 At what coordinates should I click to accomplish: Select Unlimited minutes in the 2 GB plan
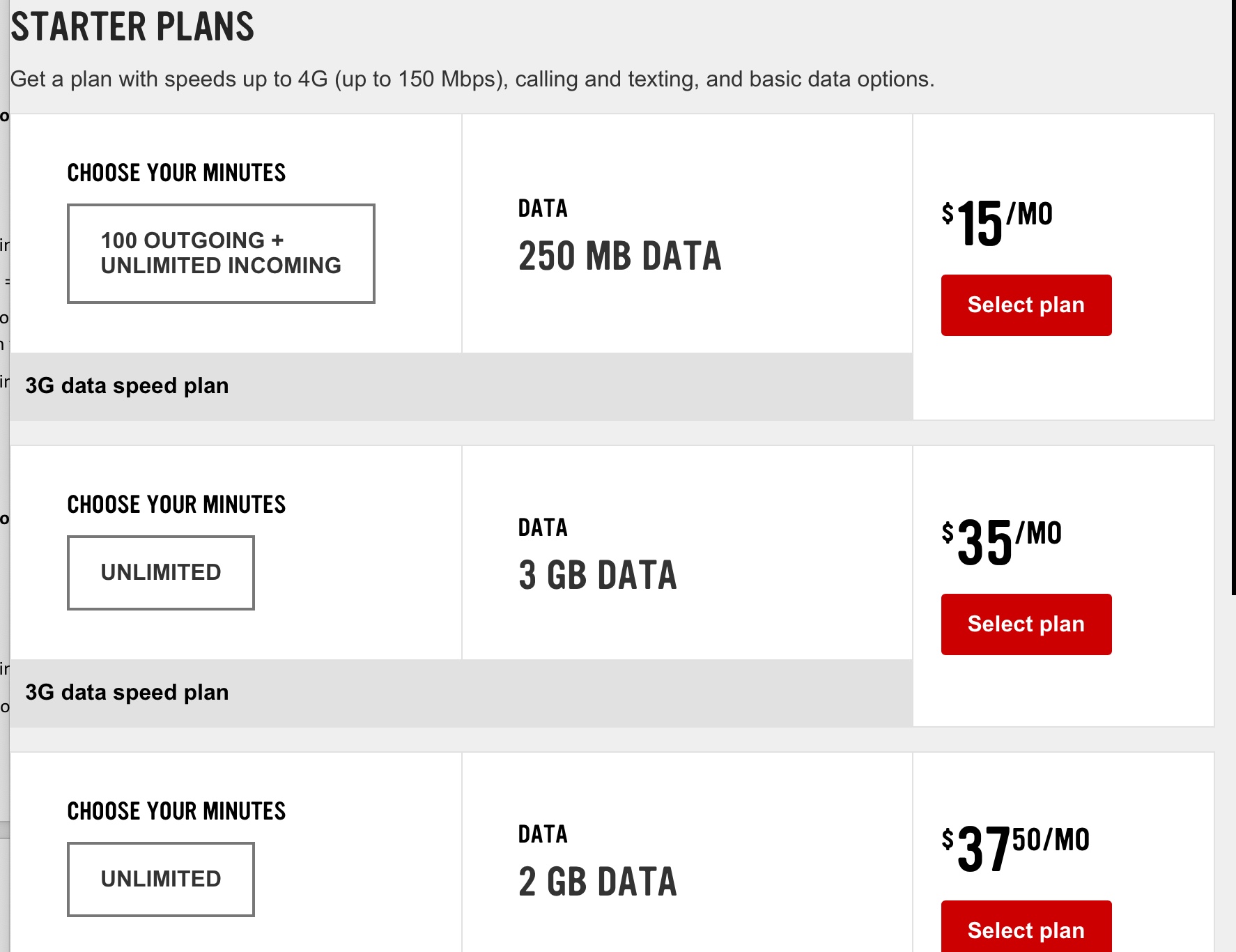(x=161, y=880)
